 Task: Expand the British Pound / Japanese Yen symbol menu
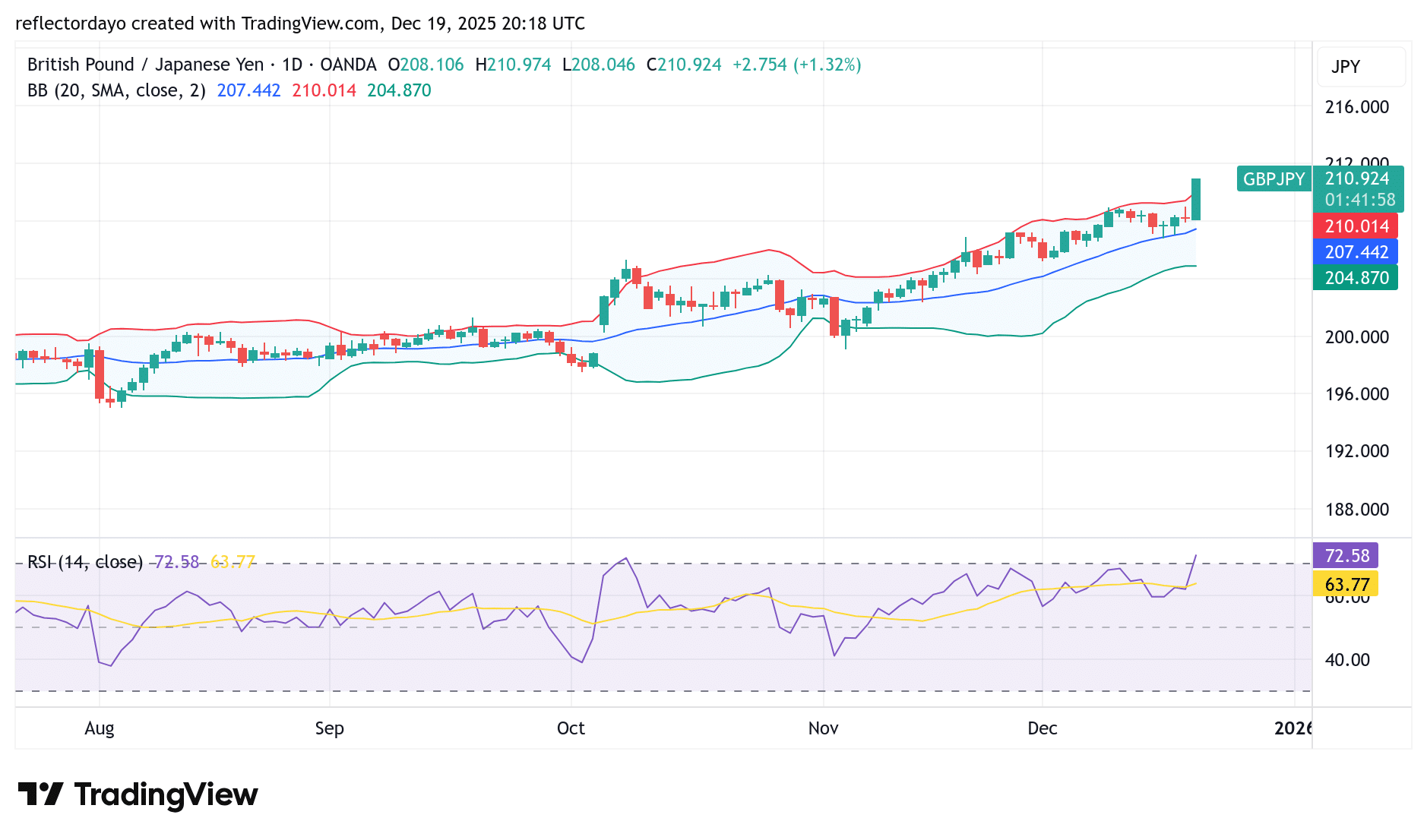pos(143,65)
